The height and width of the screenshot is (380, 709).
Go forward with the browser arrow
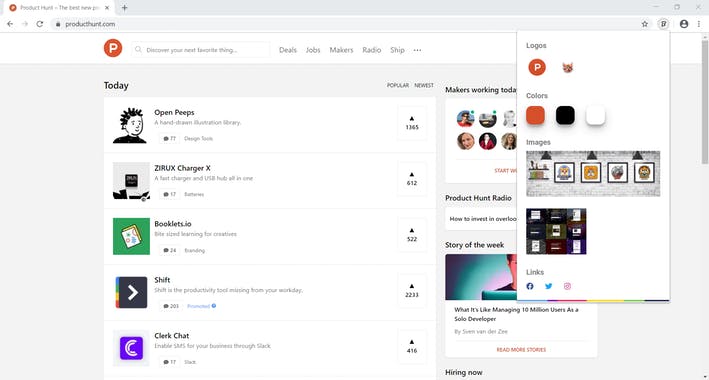[25, 24]
